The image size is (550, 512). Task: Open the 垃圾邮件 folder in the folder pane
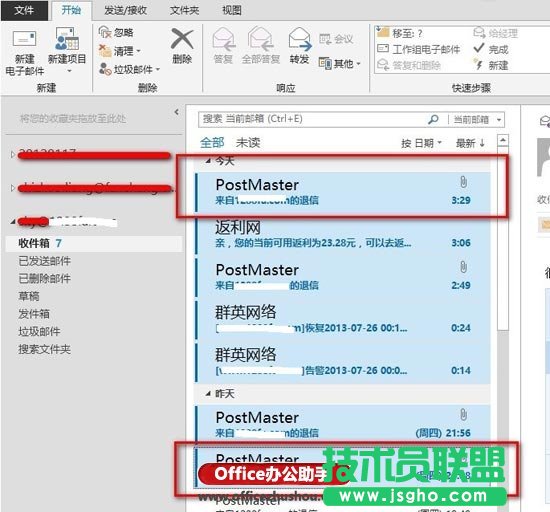pos(39,331)
